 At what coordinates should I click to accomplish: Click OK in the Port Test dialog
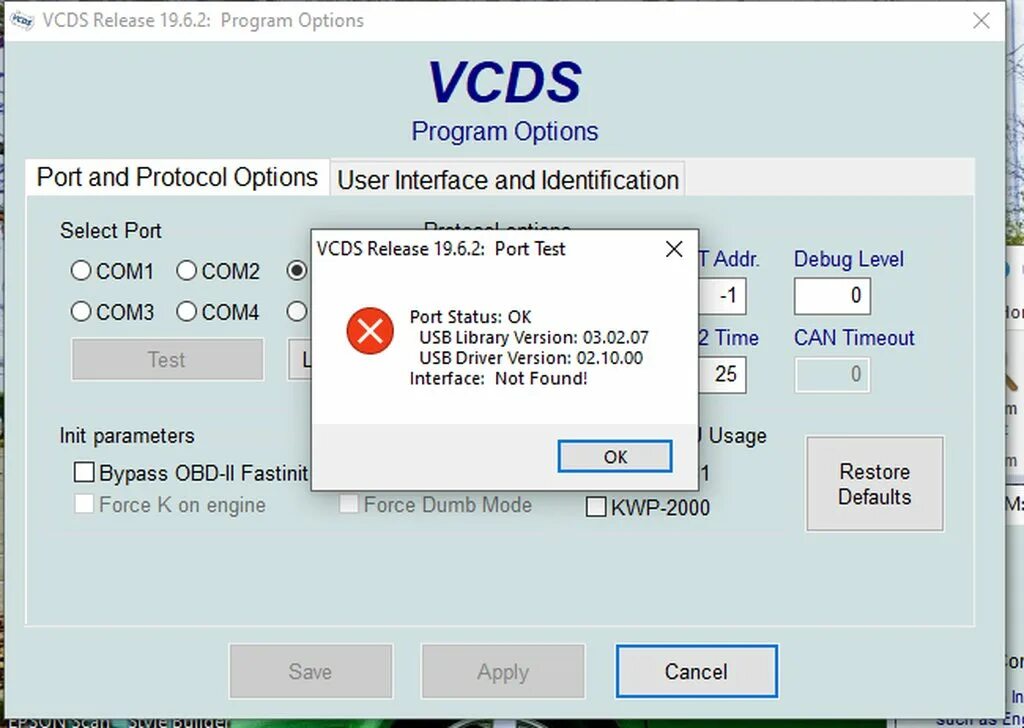pos(615,456)
